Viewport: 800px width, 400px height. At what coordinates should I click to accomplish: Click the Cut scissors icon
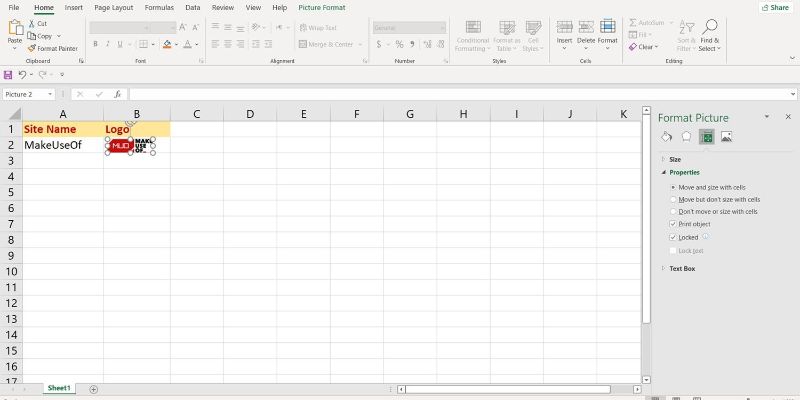click(x=31, y=23)
